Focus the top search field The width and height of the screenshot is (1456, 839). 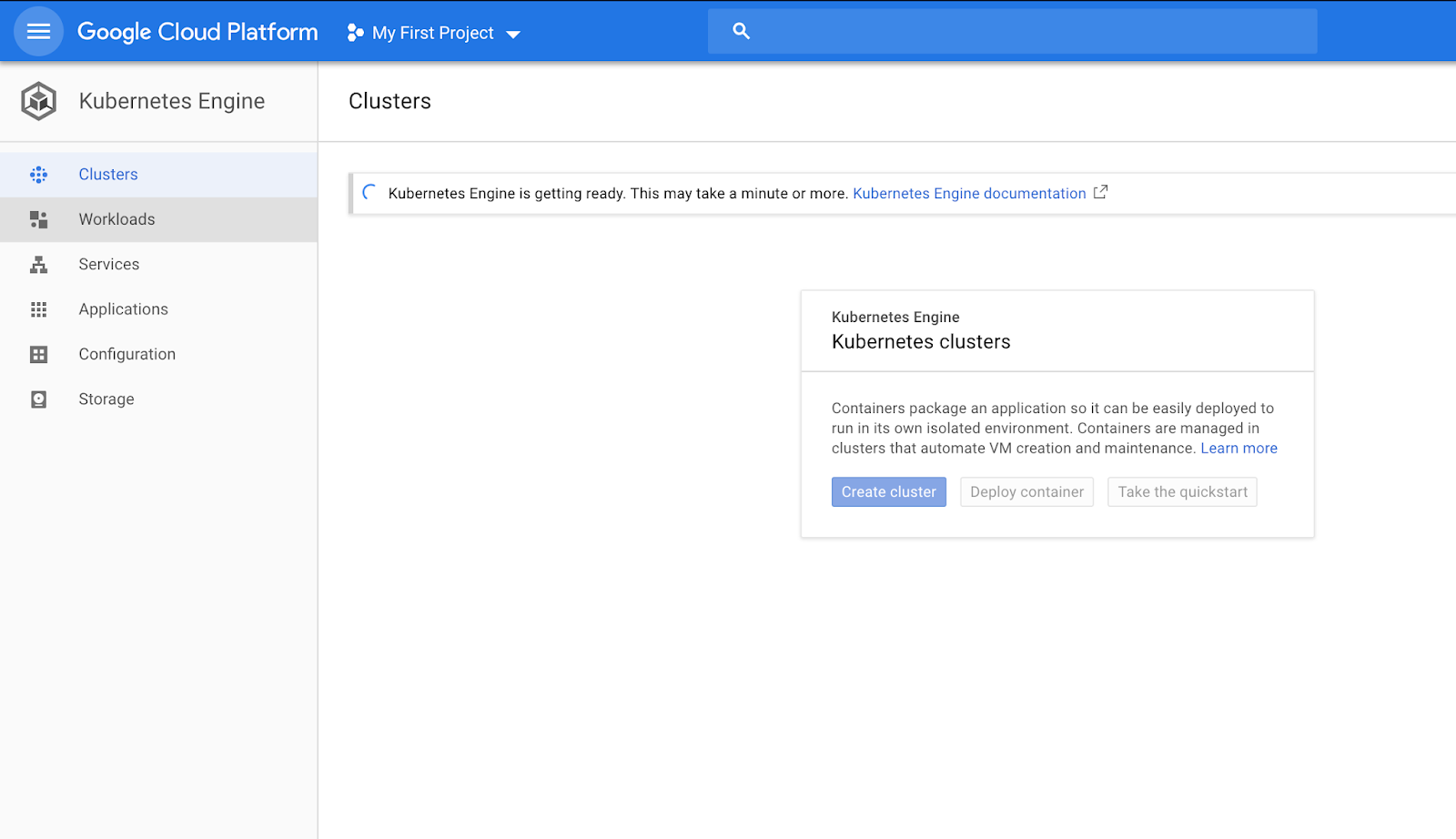click(x=1012, y=32)
